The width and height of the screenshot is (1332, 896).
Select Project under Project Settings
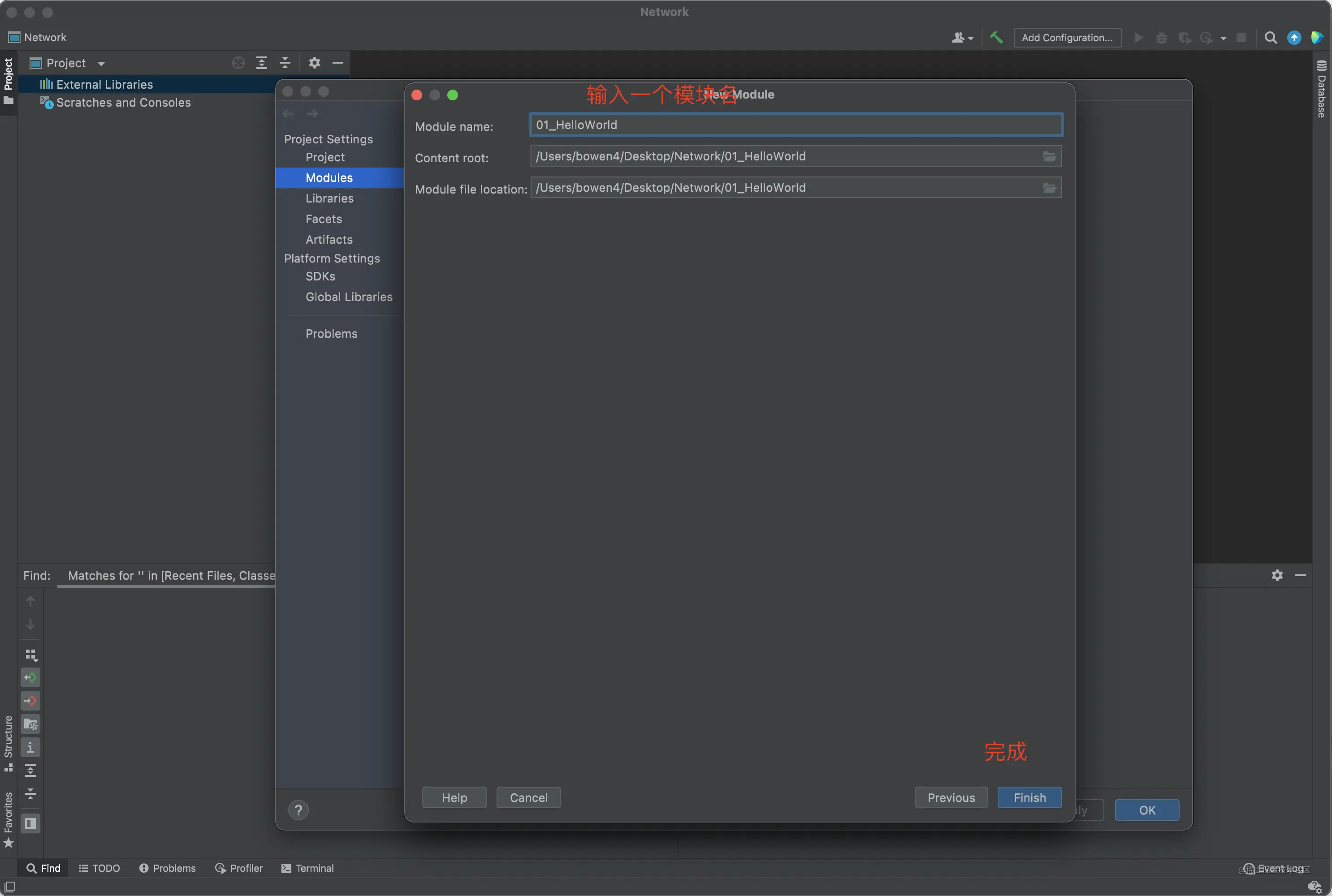pos(325,157)
